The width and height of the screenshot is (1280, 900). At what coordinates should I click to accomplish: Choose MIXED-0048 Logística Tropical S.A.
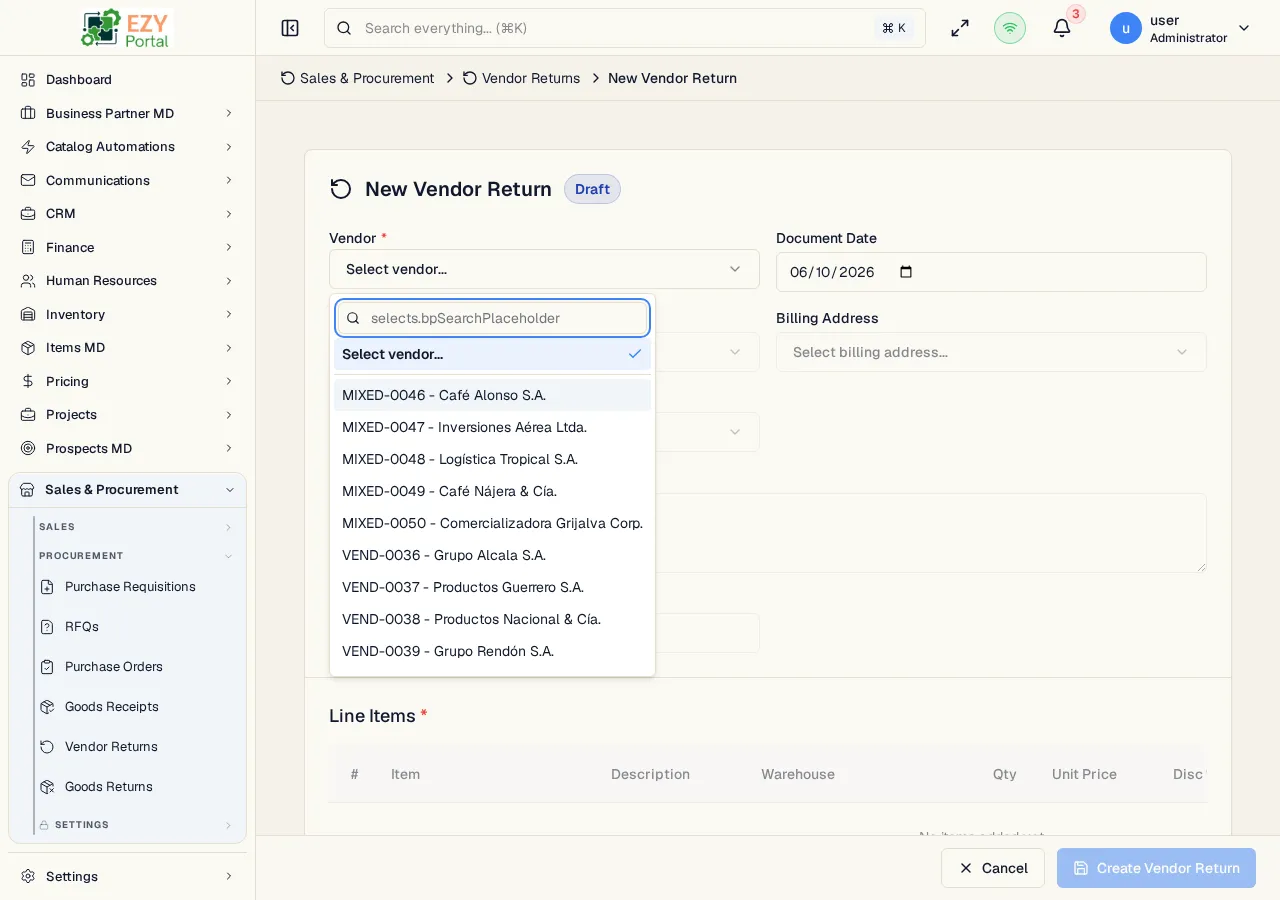point(492,459)
